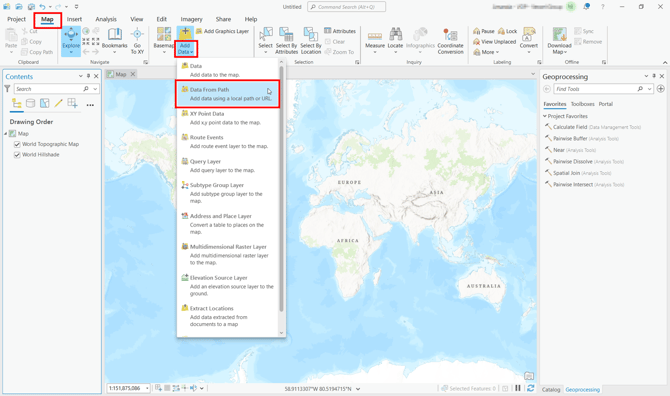Switch to Catalog pane tab
The width and height of the screenshot is (670, 396).
(x=551, y=390)
